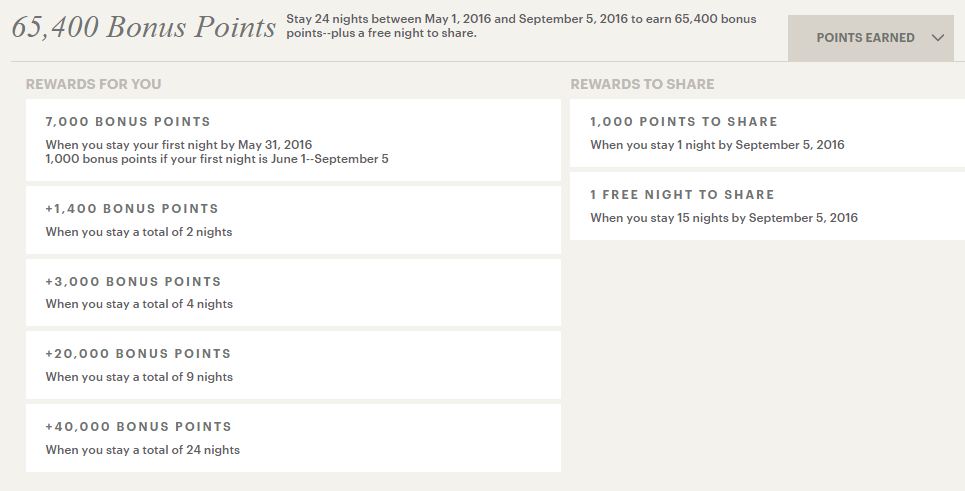Click the Stay 24 nights promotion description
The image size is (965, 491).
click(x=520, y=26)
